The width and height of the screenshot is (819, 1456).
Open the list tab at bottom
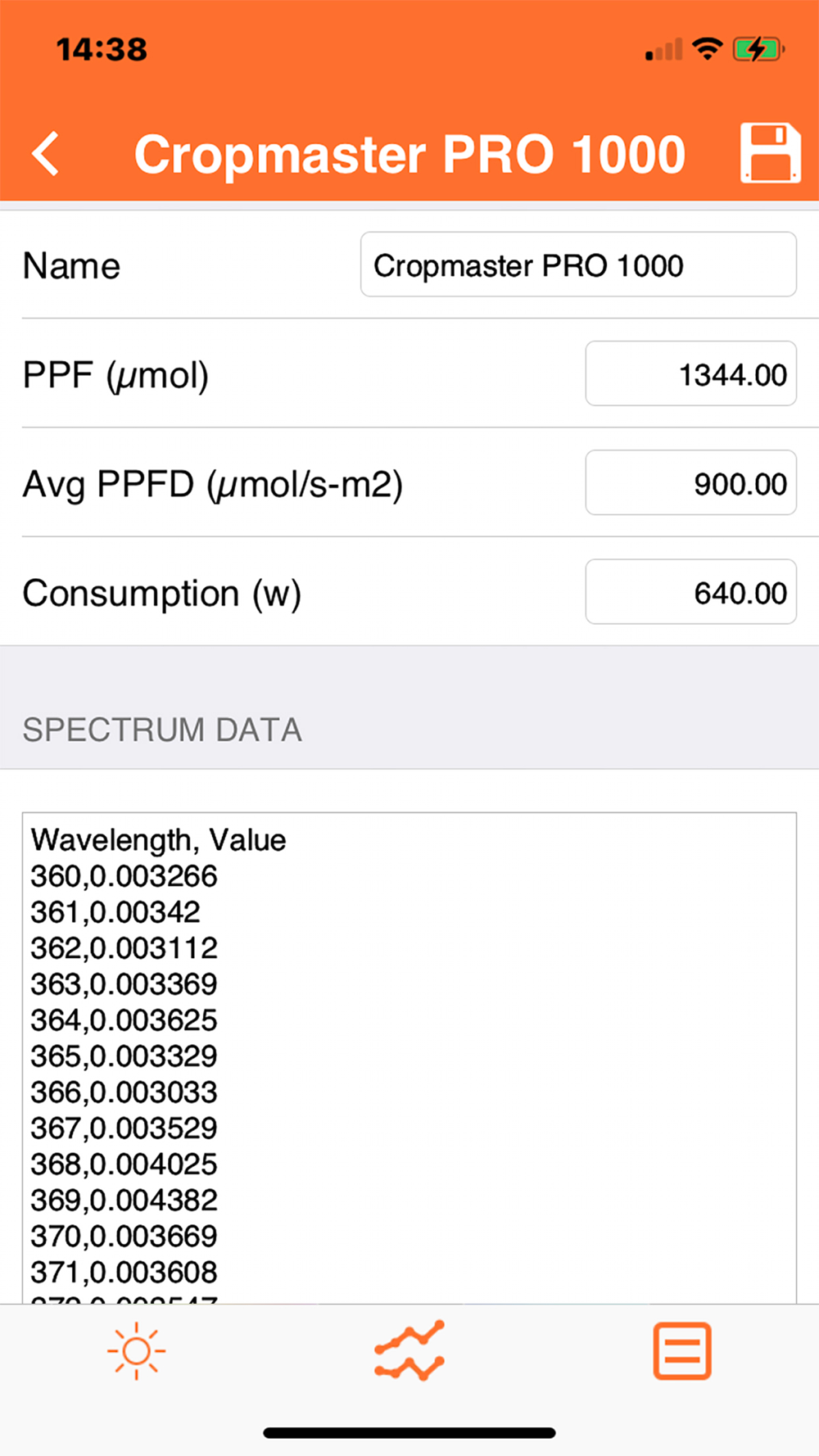point(681,1350)
